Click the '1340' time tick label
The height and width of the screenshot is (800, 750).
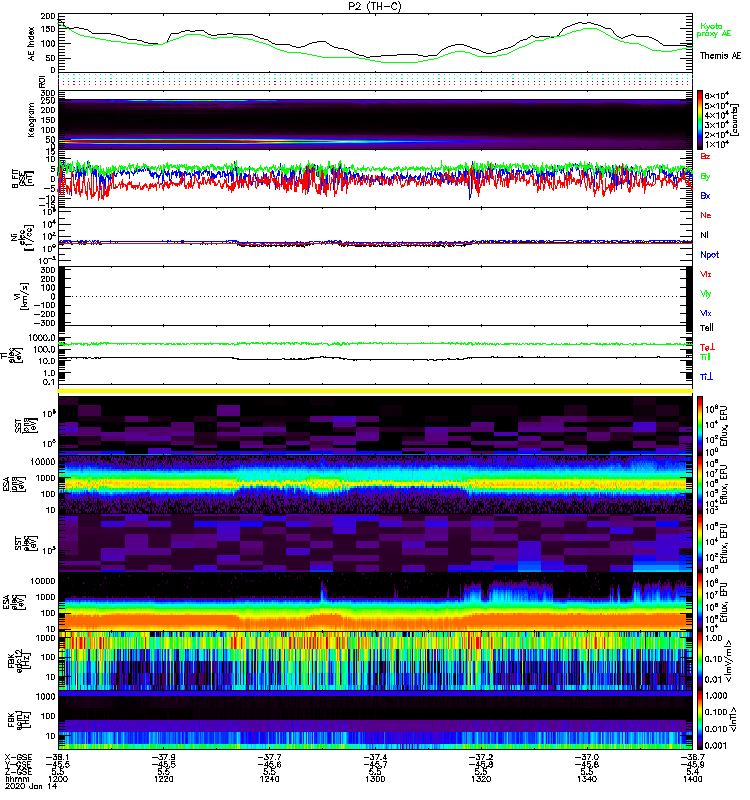click(587, 779)
